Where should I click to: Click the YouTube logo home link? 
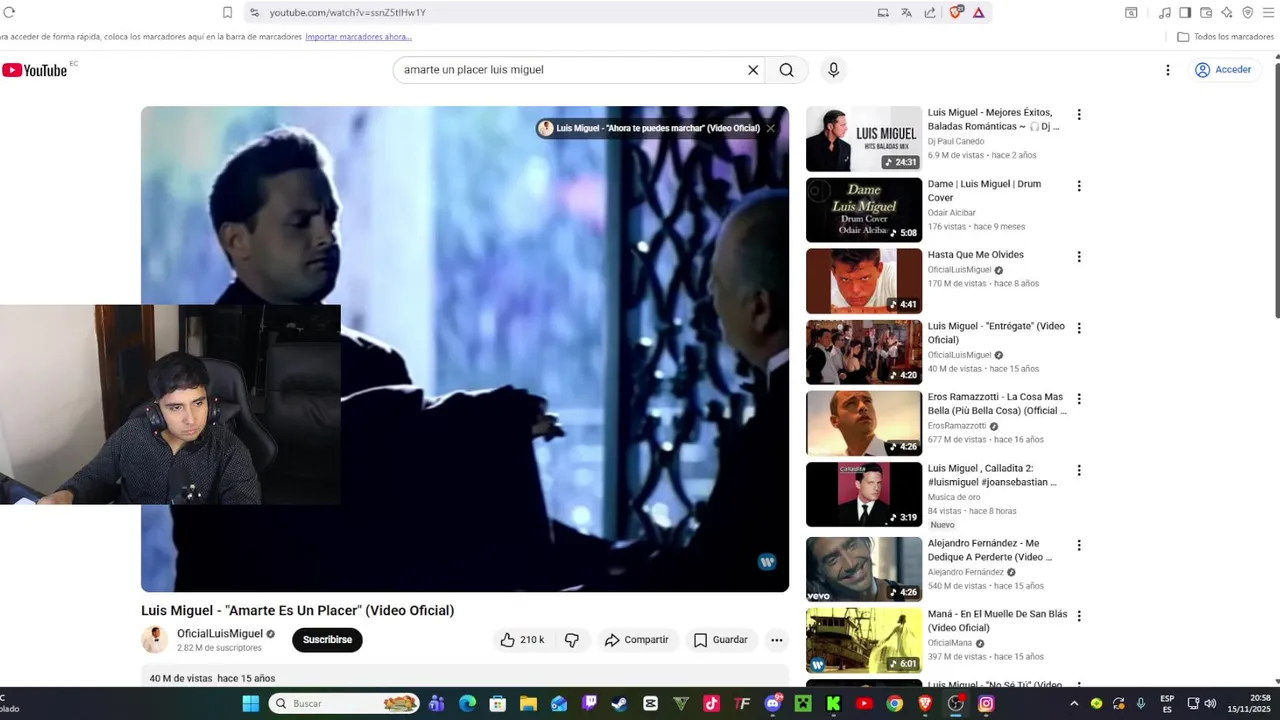coord(34,70)
